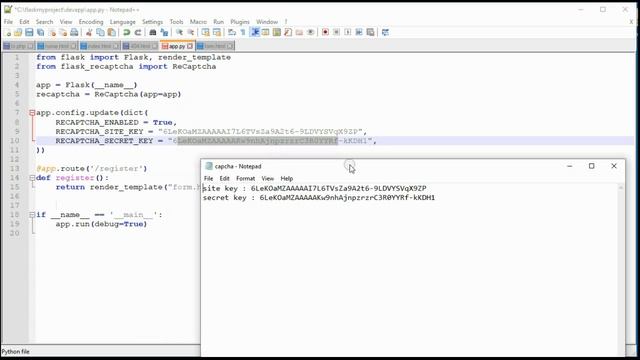Click RECAPTCHA_ENABLED in the code
This screenshot has width=640, height=360.
click(97, 122)
